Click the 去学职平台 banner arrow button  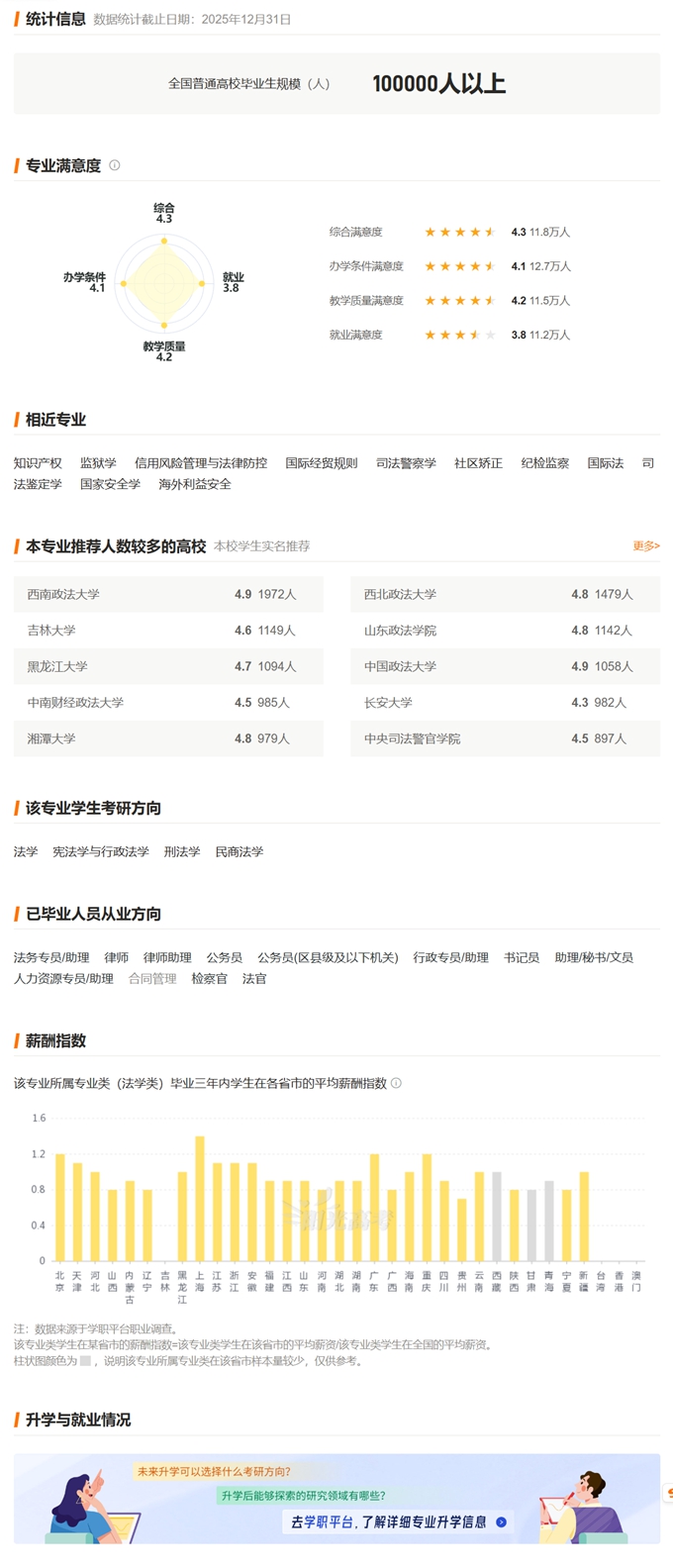(501, 1522)
